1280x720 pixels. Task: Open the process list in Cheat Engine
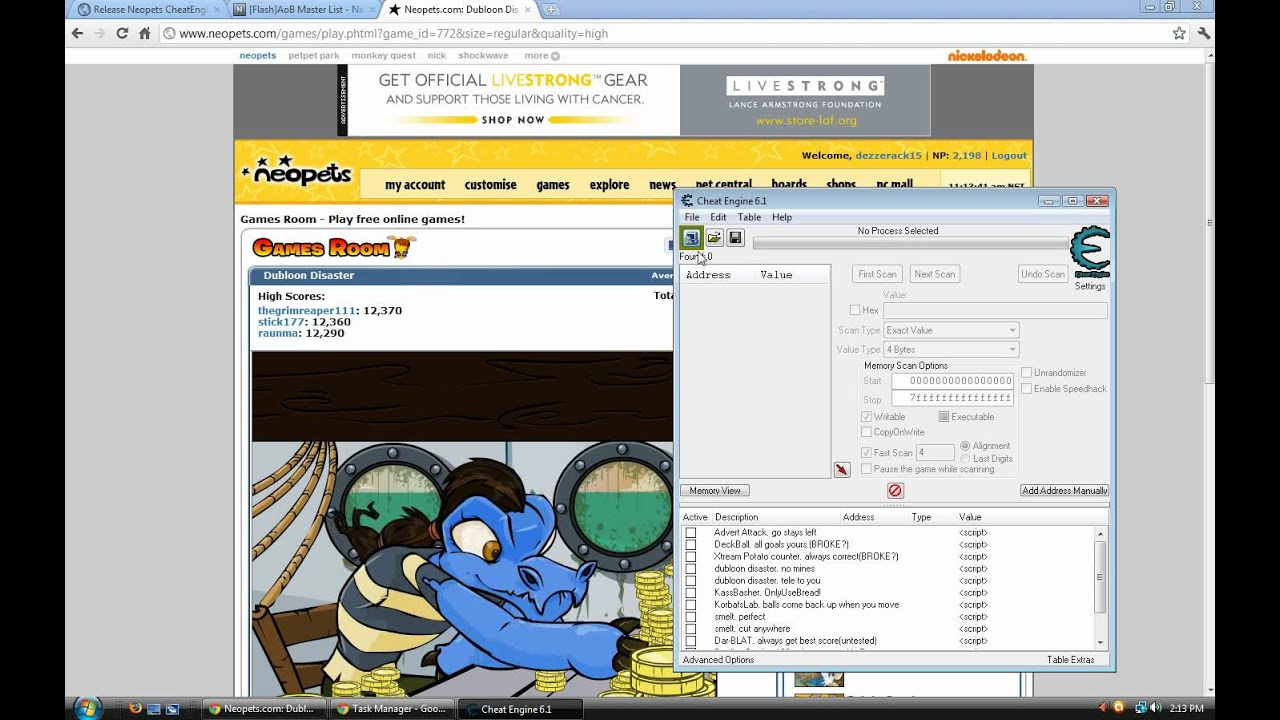[x=691, y=238]
